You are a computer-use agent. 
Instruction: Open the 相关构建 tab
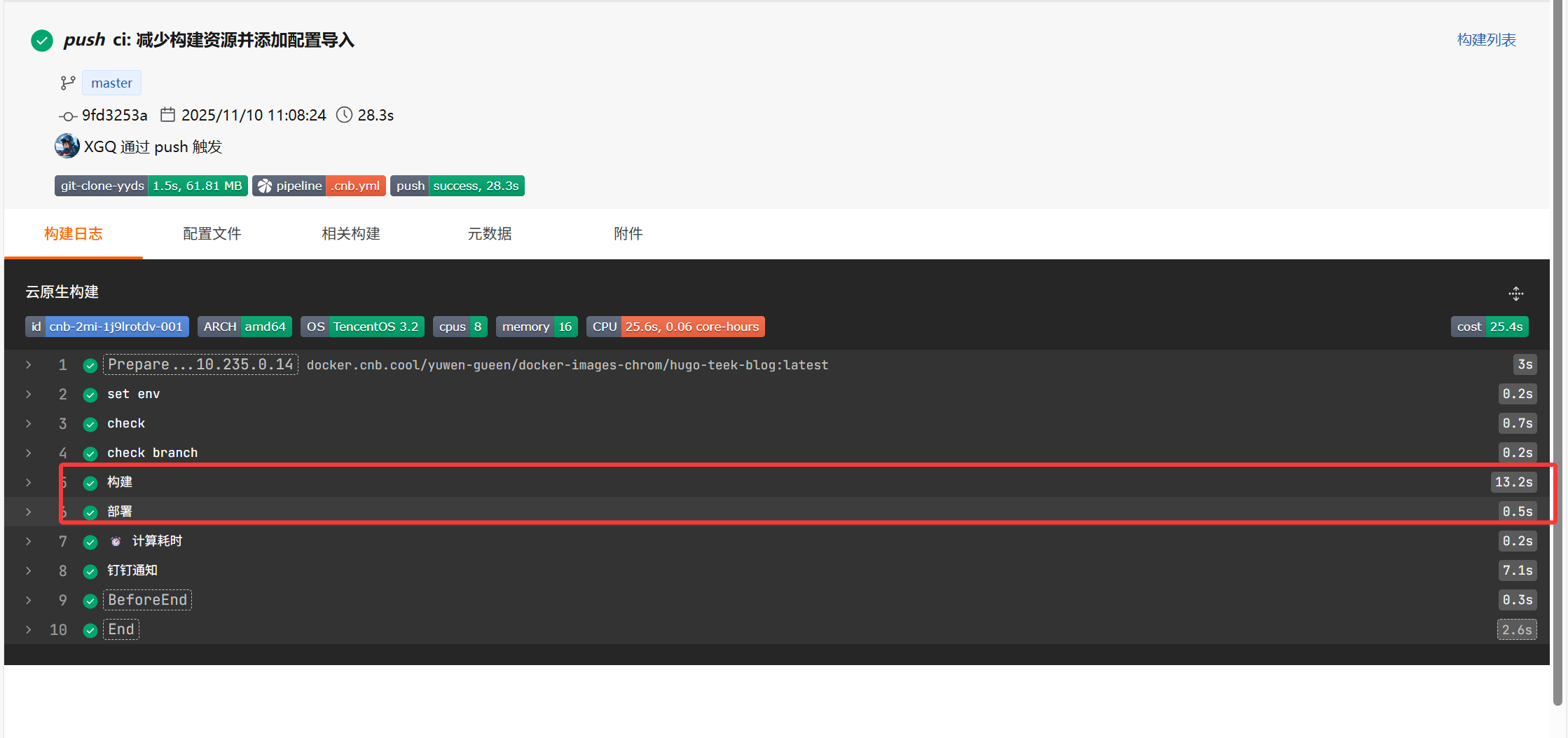tap(350, 234)
